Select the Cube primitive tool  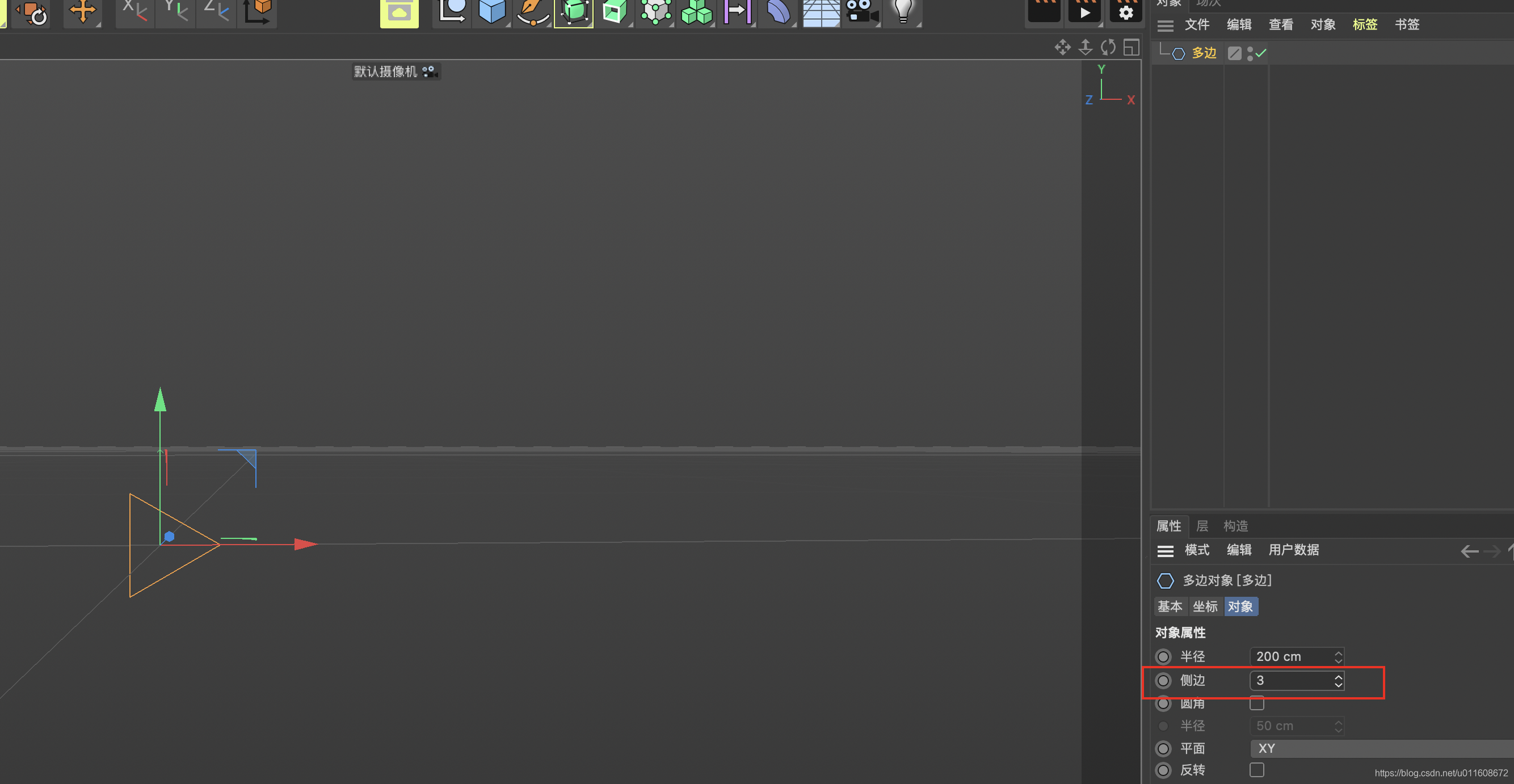tap(491, 12)
